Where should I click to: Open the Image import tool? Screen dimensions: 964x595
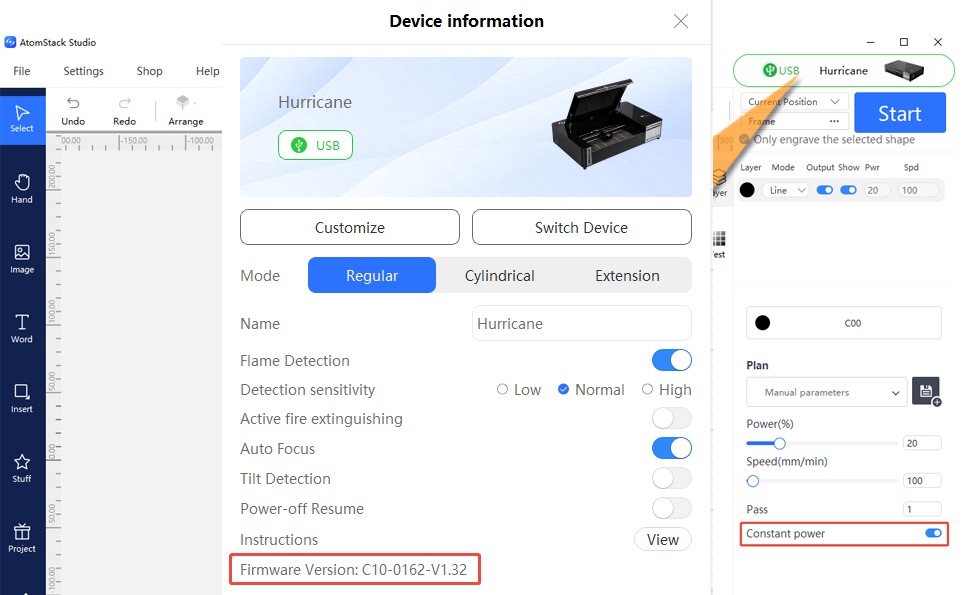pos(22,259)
